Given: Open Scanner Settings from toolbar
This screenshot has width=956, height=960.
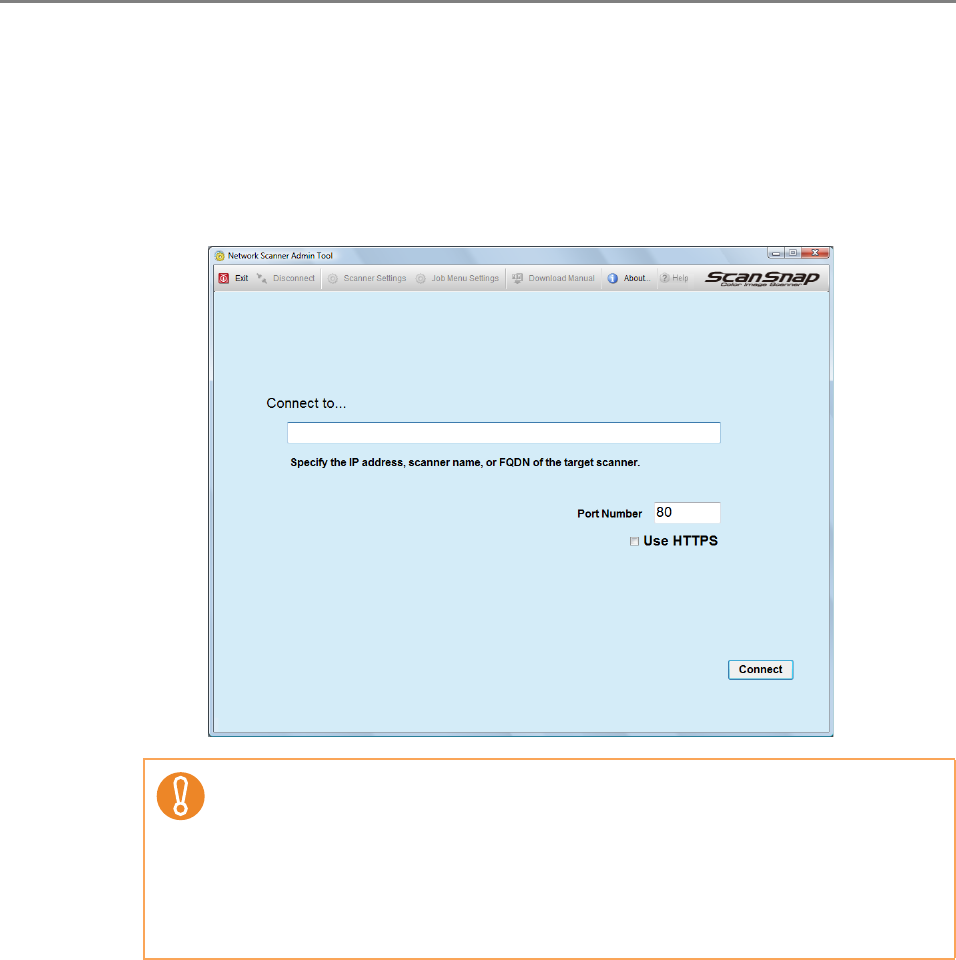Looking at the screenshot, I should click(x=375, y=278).
